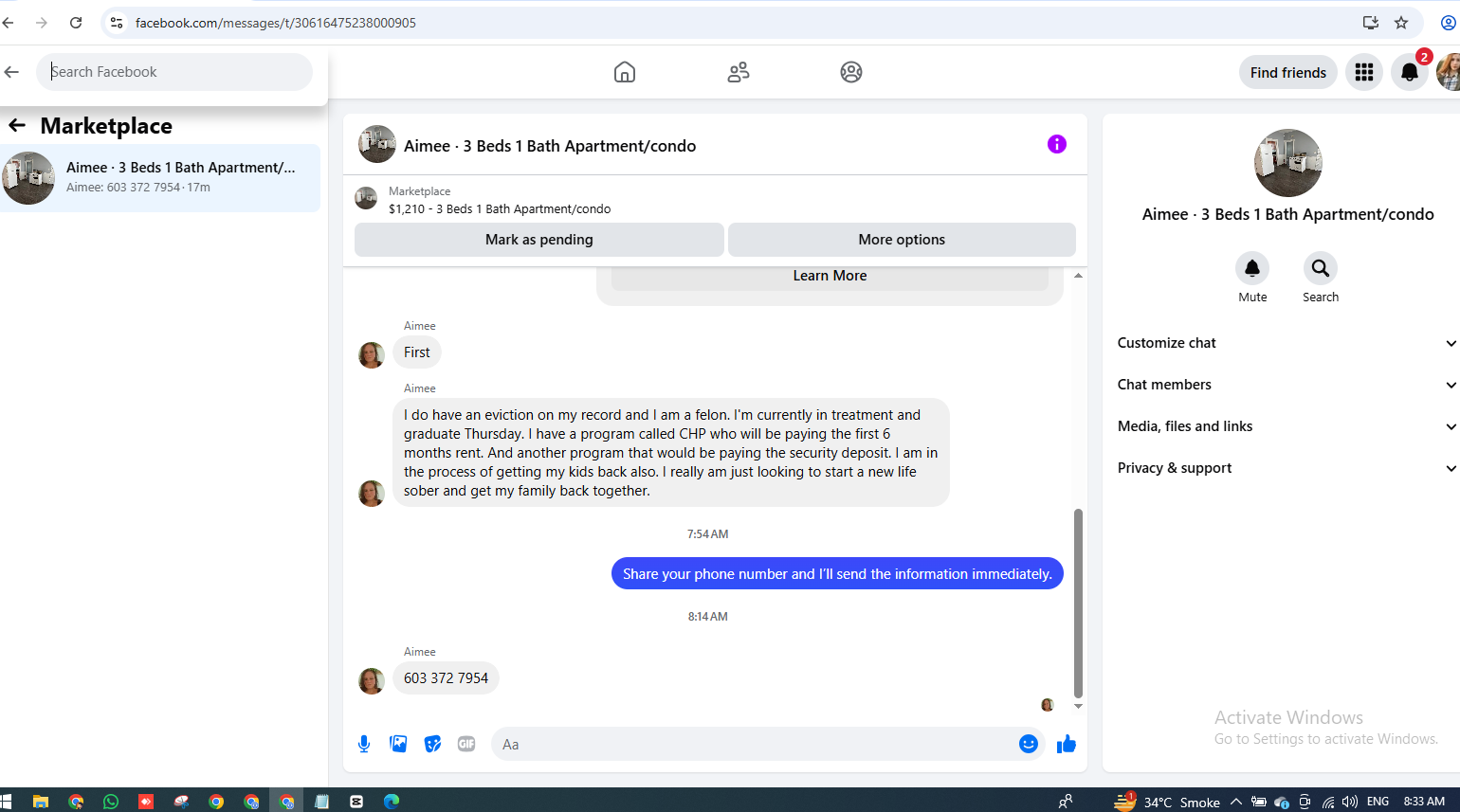Attach a photo file to the message
The height and width of the screenshot is (812, 1460).
[x=398, y=745]
